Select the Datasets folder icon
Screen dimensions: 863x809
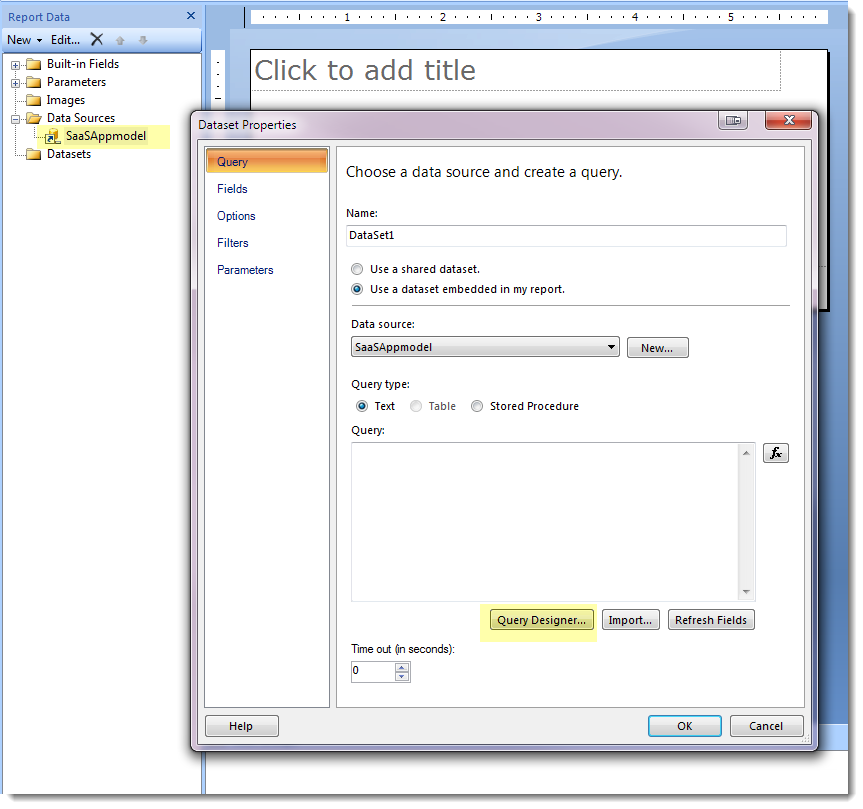pyautogui.click(x=33, y=153)
